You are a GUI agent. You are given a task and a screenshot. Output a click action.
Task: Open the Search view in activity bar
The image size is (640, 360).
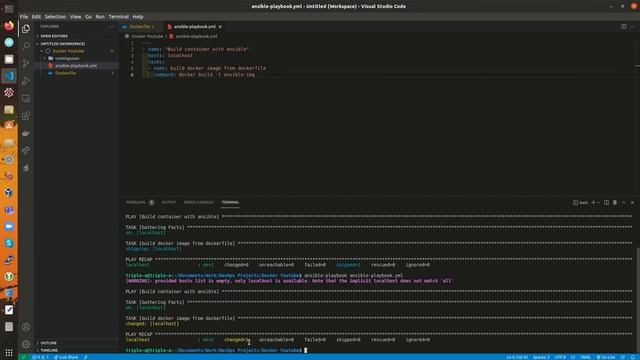pyautogui.click(x=26, y=46)
